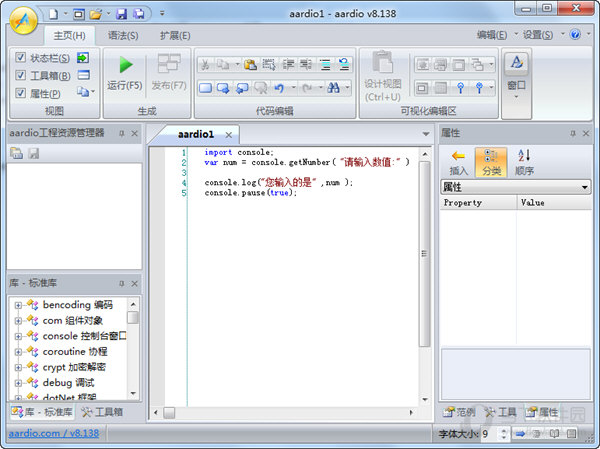The image size is (600, 449).
Task: Click the Save All icon in quick access bar
Action: click(x=139, y=14)
